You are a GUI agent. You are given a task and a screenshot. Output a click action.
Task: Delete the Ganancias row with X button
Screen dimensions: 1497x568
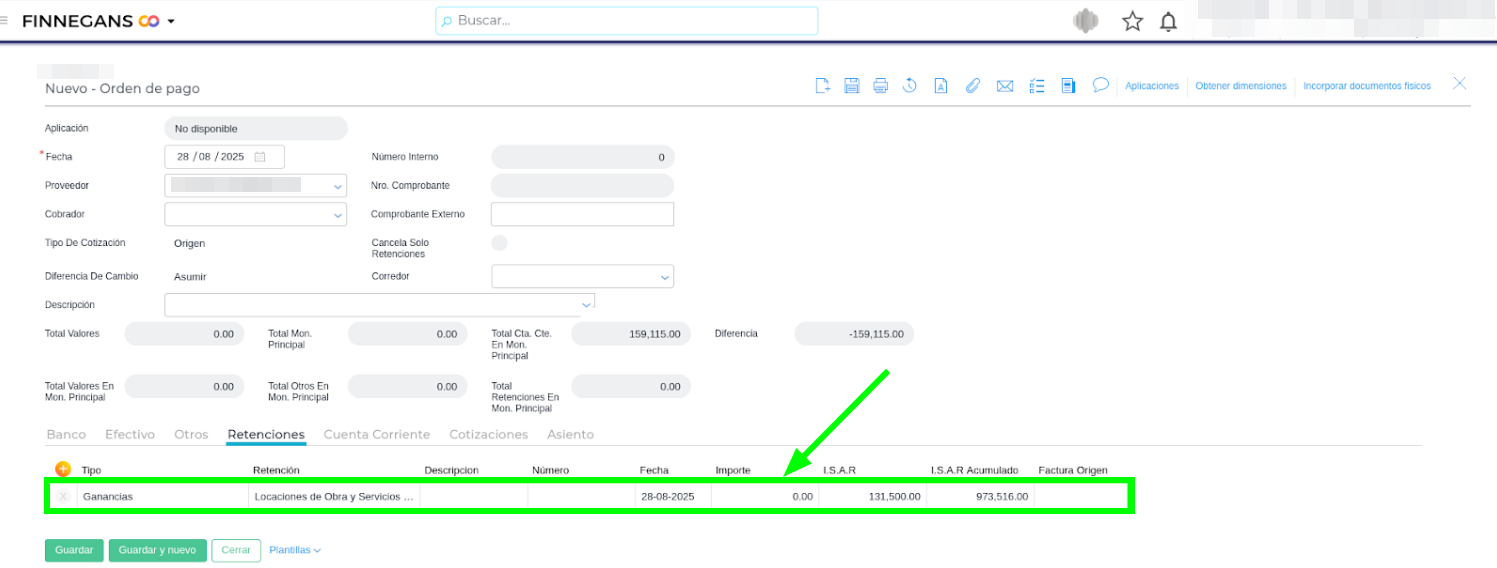[x=63, y=496]
